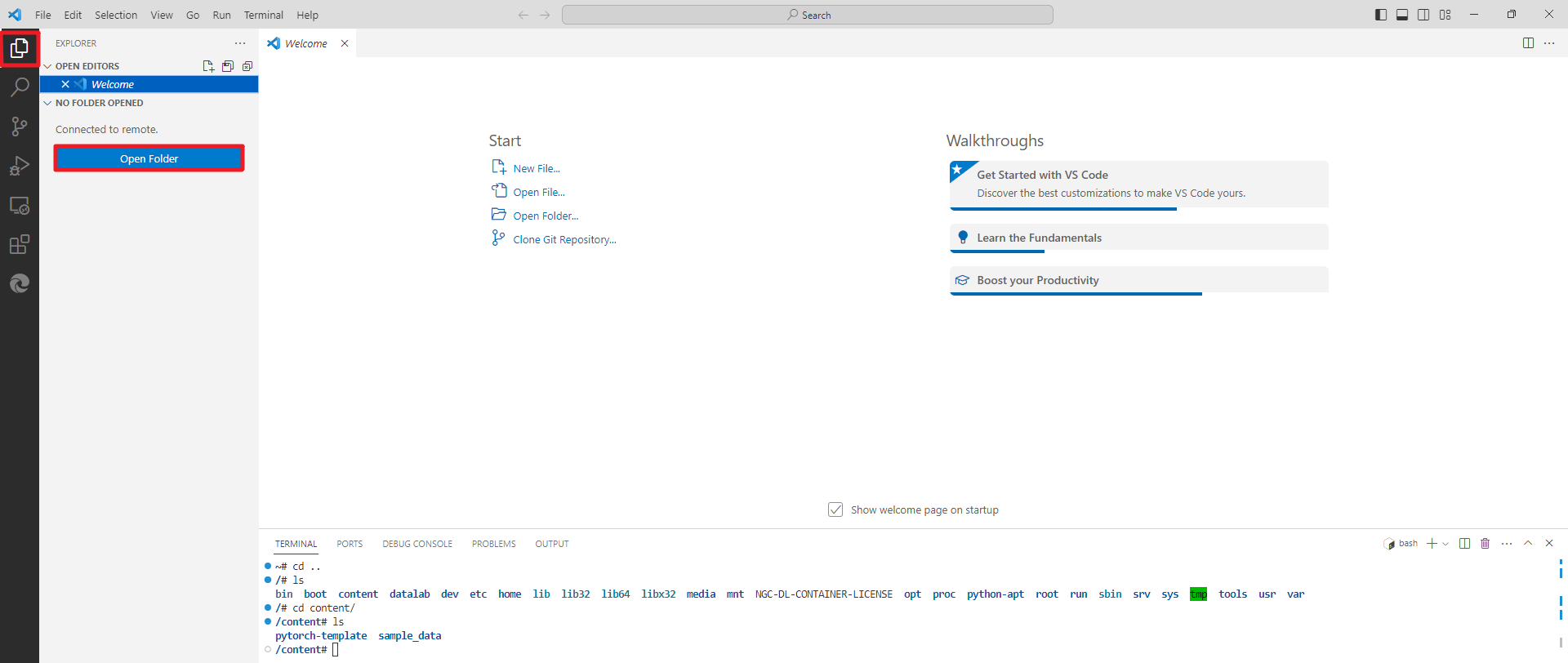Click the New Untitled File icon in Open Editors

coord(208,66)
